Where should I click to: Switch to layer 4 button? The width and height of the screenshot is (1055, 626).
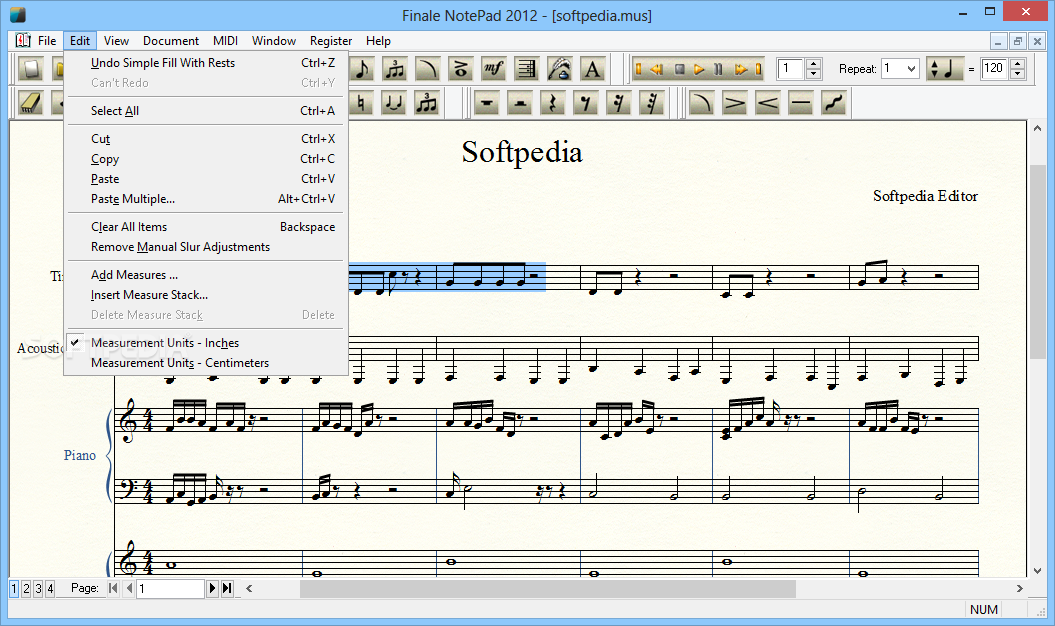[50, 589]
